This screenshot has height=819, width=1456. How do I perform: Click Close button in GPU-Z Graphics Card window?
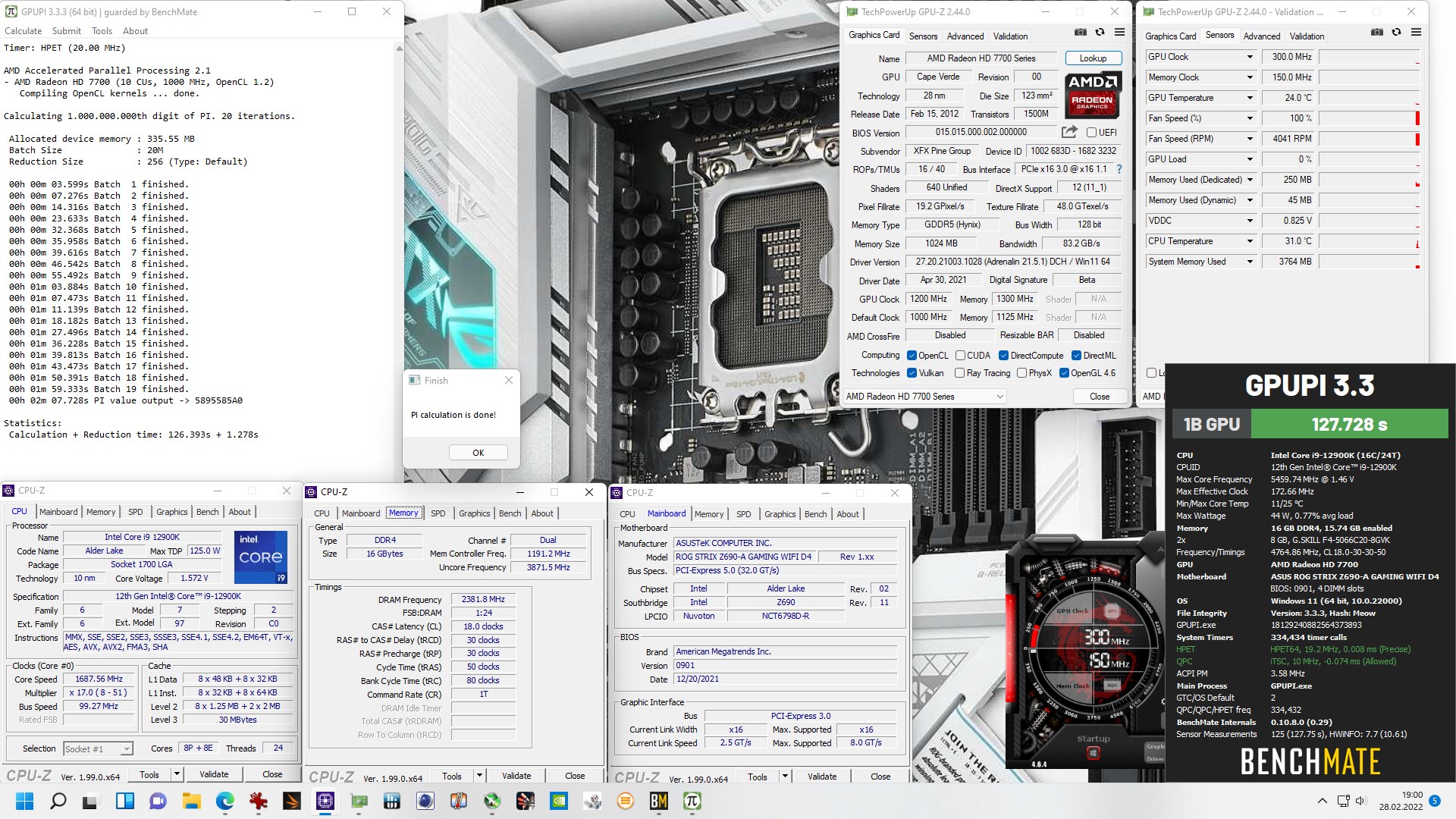[1100, 397]
